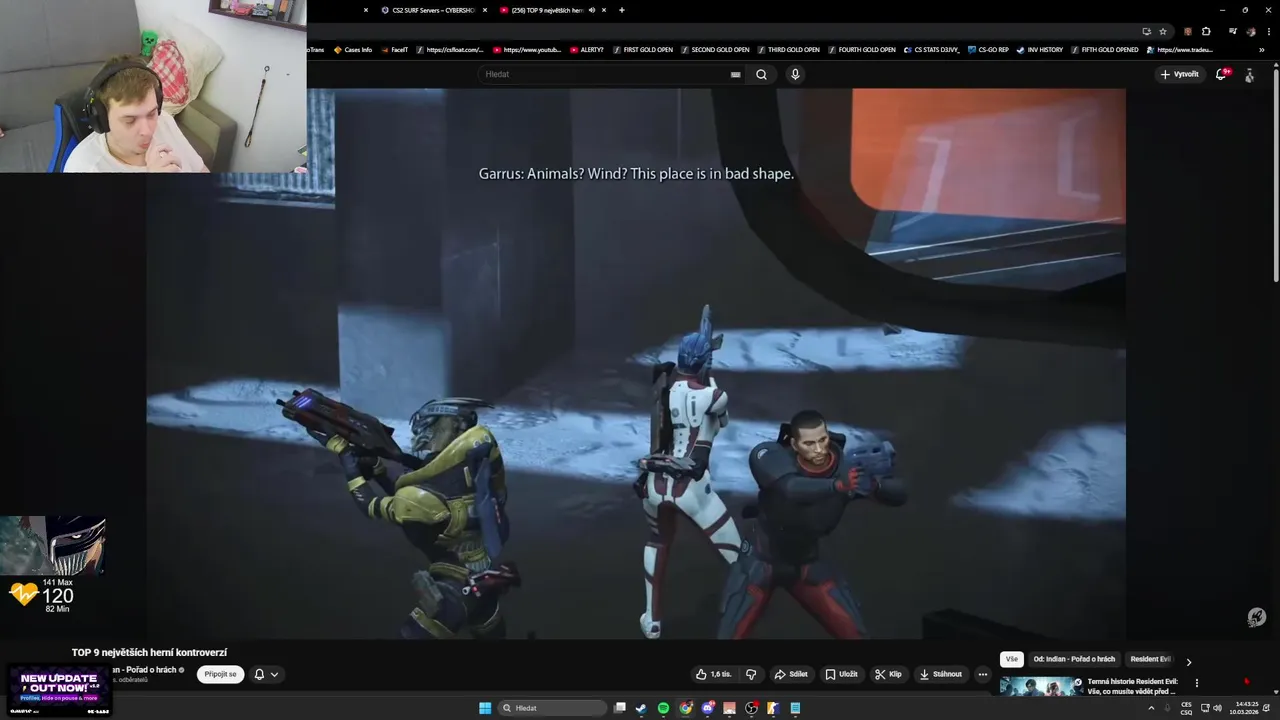1280x720 pixels.
Task: Switch to Chrome in the taskbar
Action: [x=685, y=708]
